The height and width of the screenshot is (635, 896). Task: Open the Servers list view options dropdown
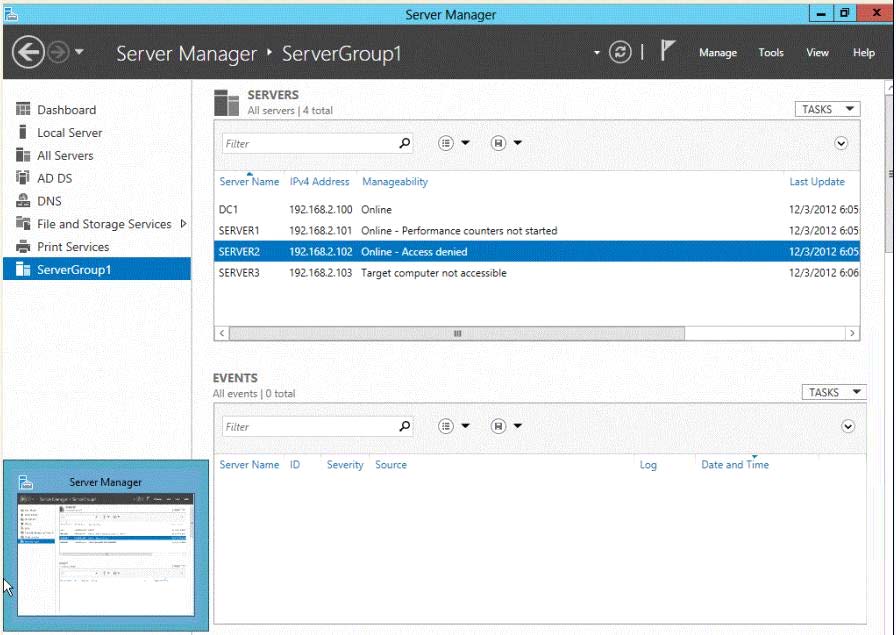[x=454, y=143]
